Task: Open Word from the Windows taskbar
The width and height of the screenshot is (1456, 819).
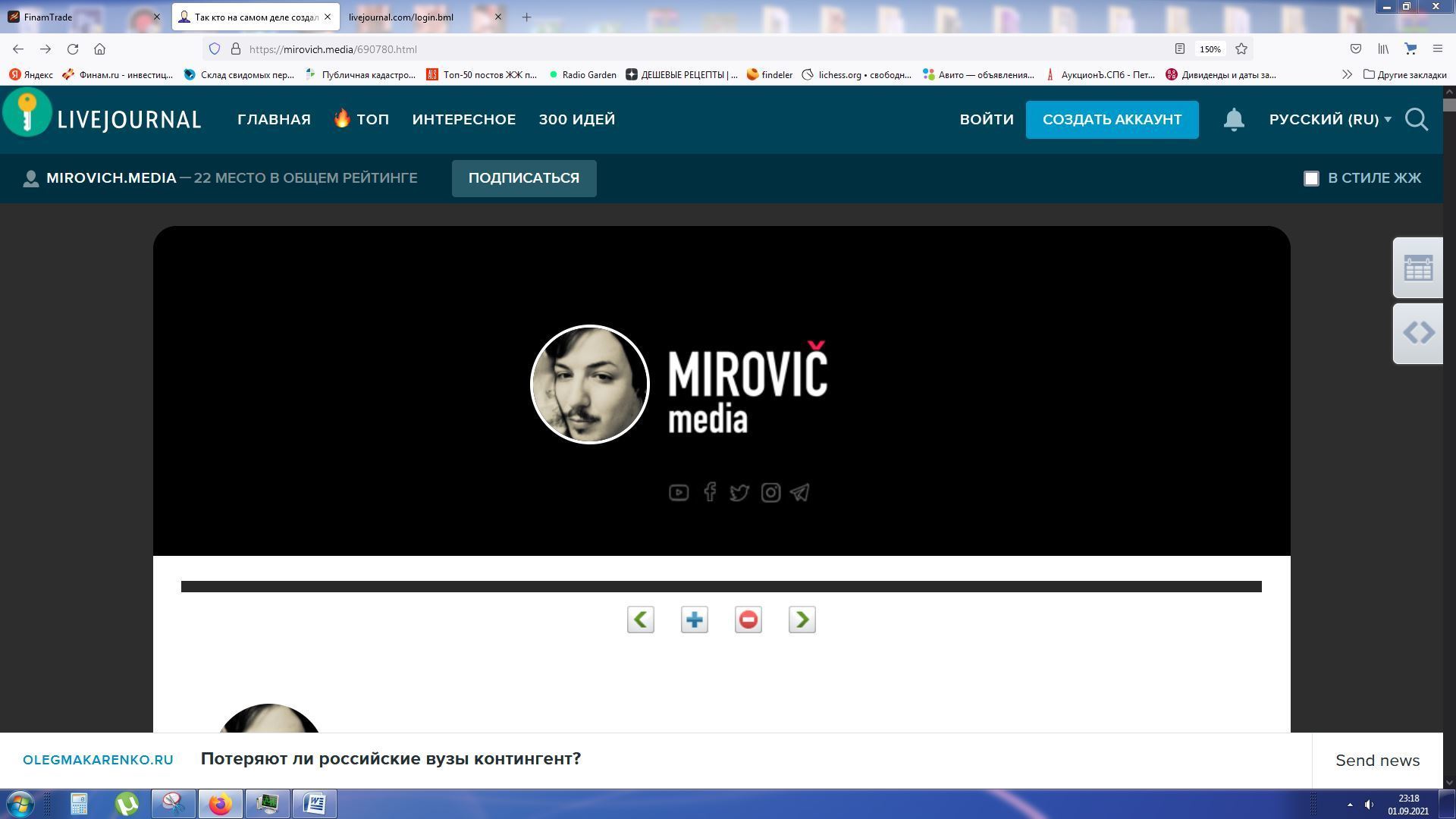Action: [x=315, y=803]
